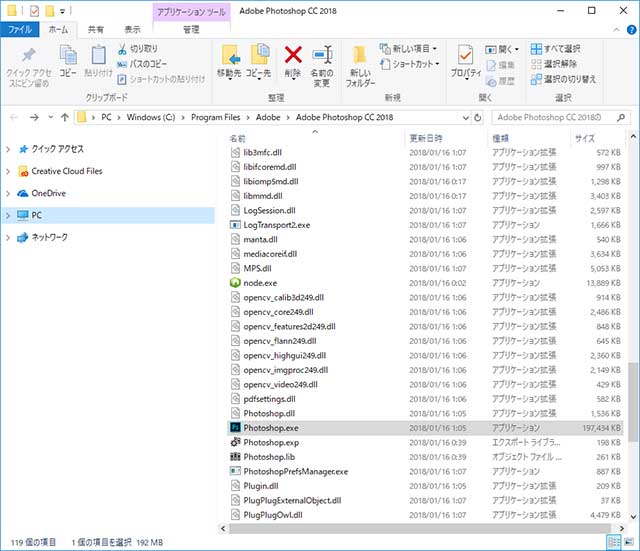Select Photoshop.dll file
Viewport: 640px width, 551px height.
click(x=426, y=413)
